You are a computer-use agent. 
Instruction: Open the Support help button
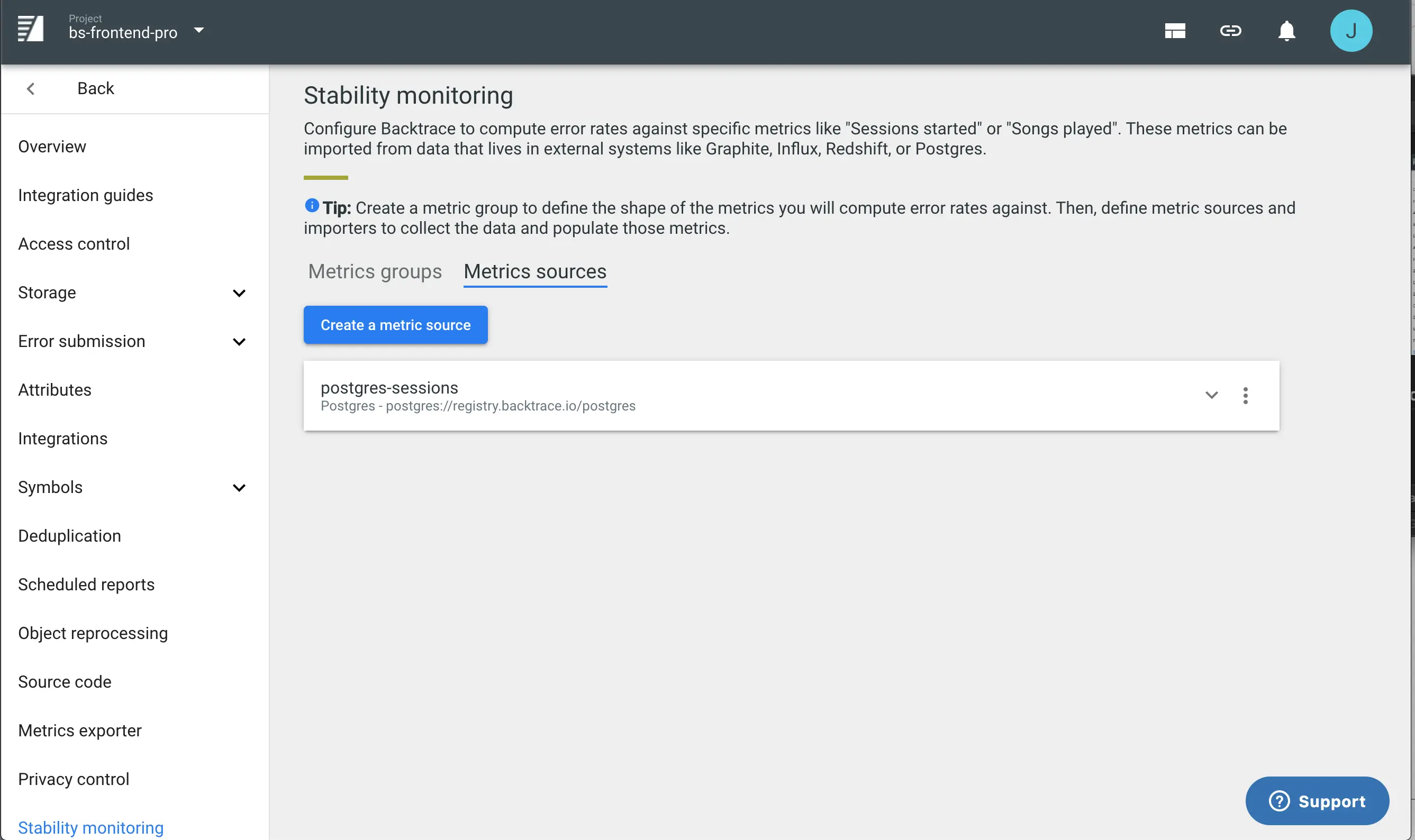coord(1317,801)
